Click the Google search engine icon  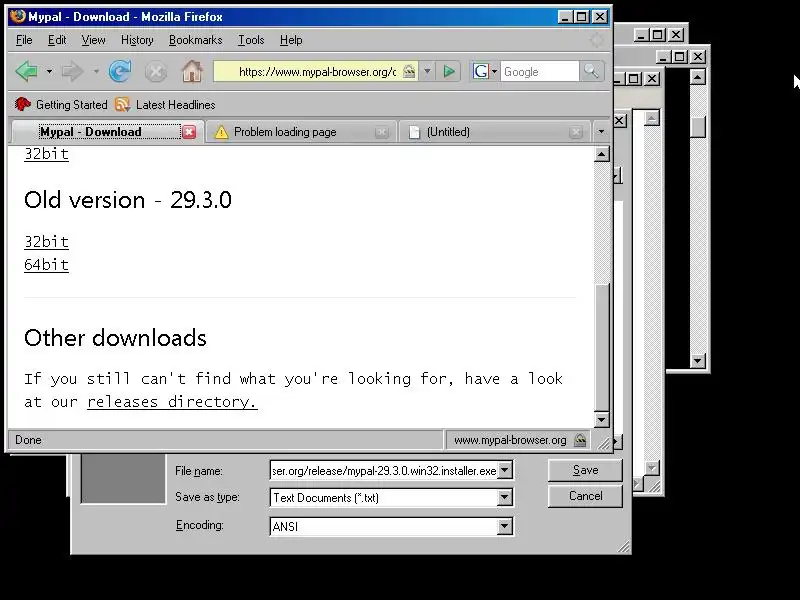(481, 71)
